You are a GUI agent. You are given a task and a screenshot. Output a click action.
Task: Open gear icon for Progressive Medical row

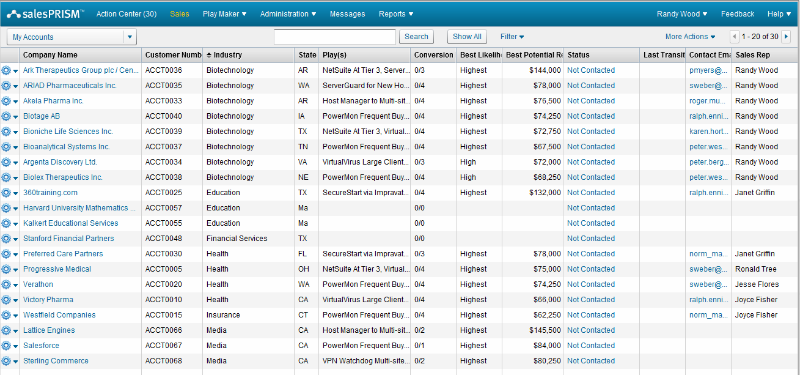pyautogui.click(x=6, y=269)
